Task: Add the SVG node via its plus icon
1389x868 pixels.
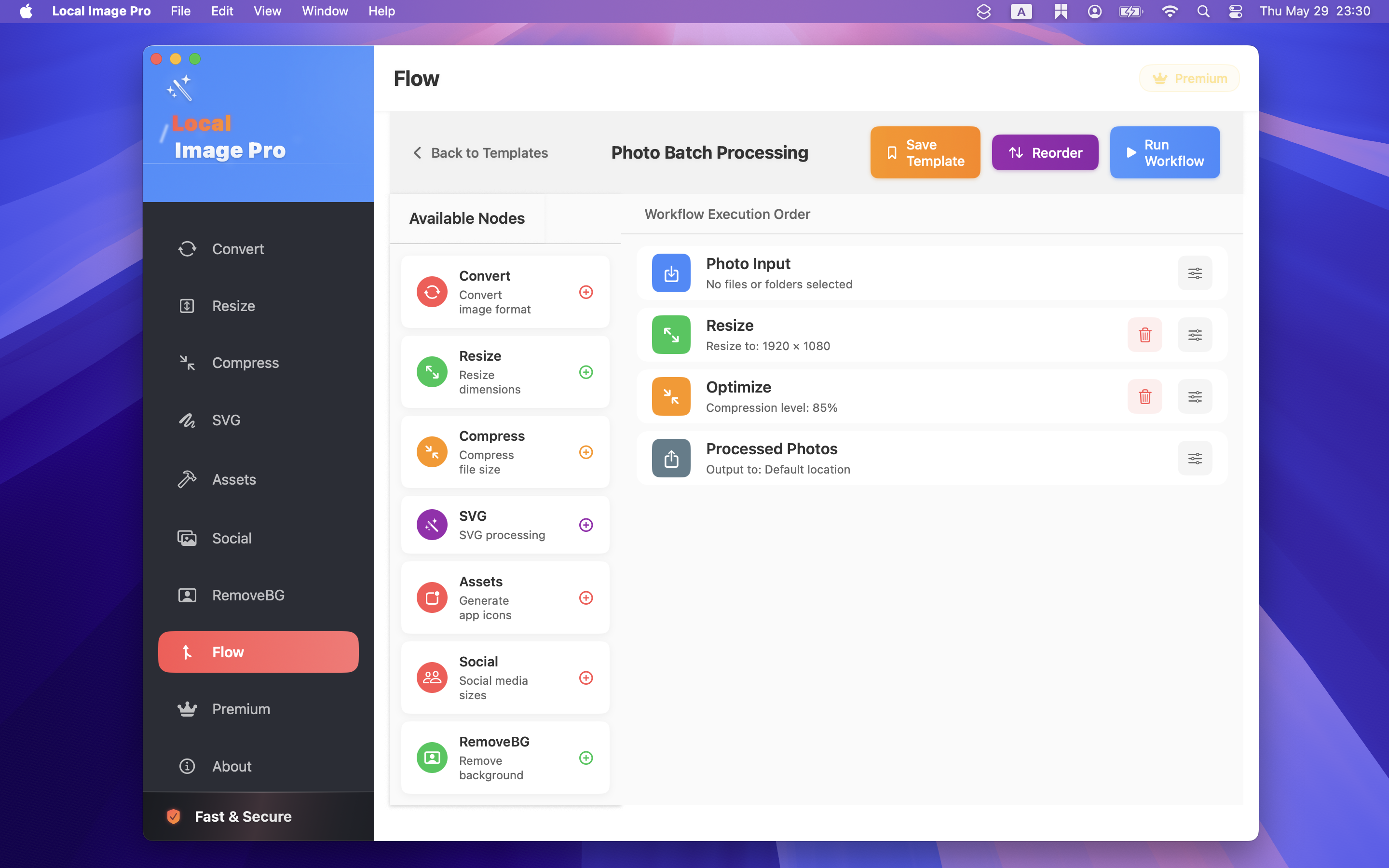Action: coord(586,525)
